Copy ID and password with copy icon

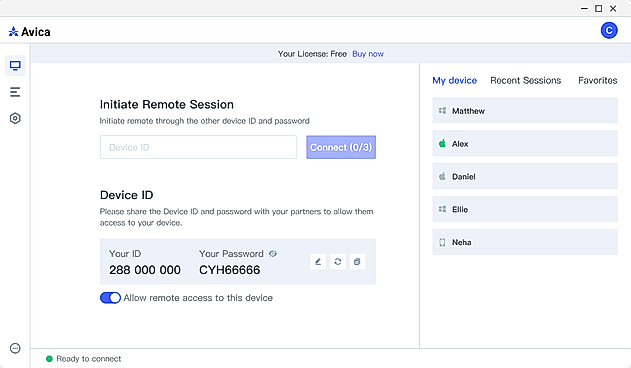357,262
